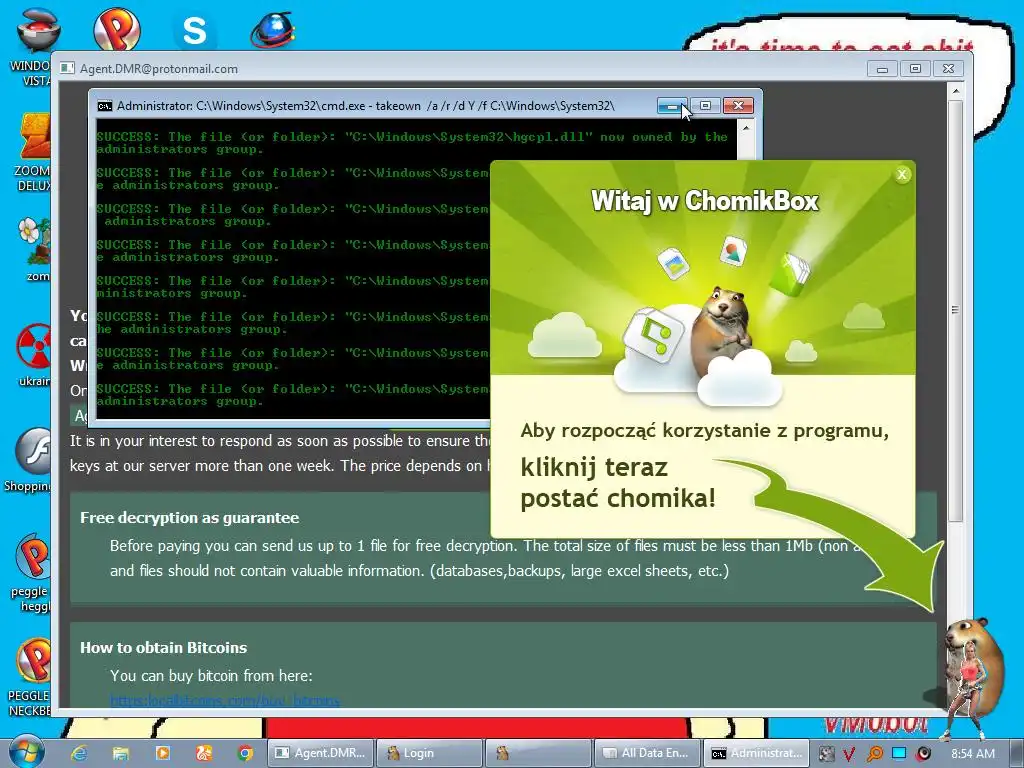Click the red V tray icon
This screenshot has height=768, width=1024.
848,754
